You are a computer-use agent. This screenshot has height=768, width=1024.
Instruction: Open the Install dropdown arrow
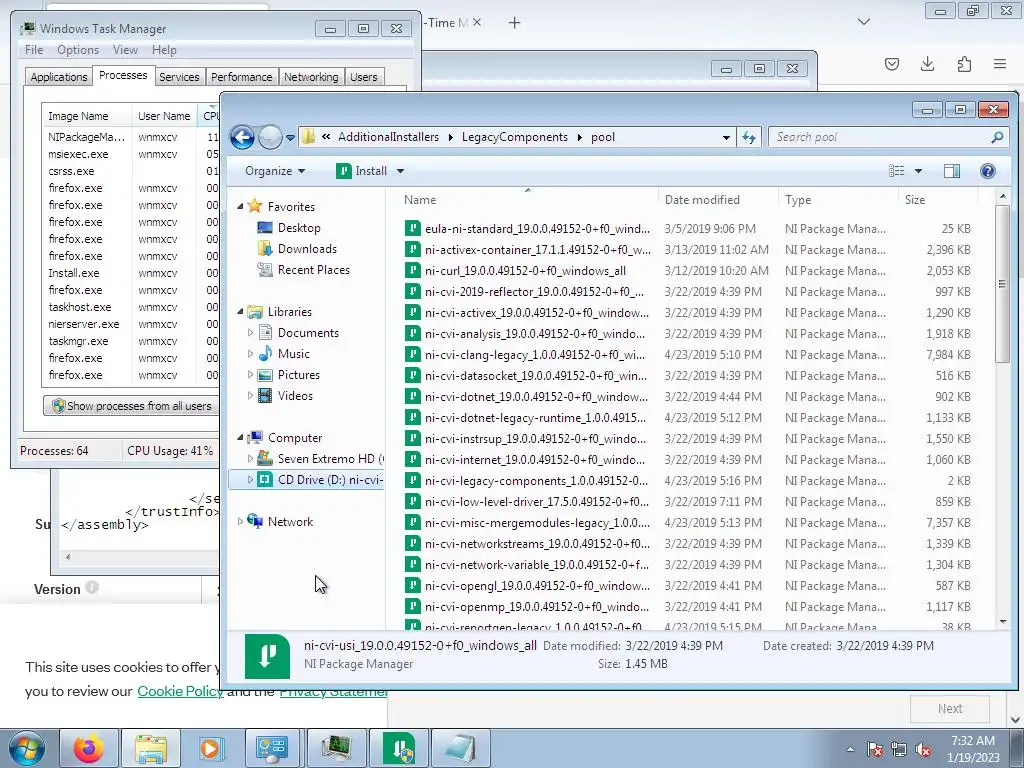click(400, 171)
